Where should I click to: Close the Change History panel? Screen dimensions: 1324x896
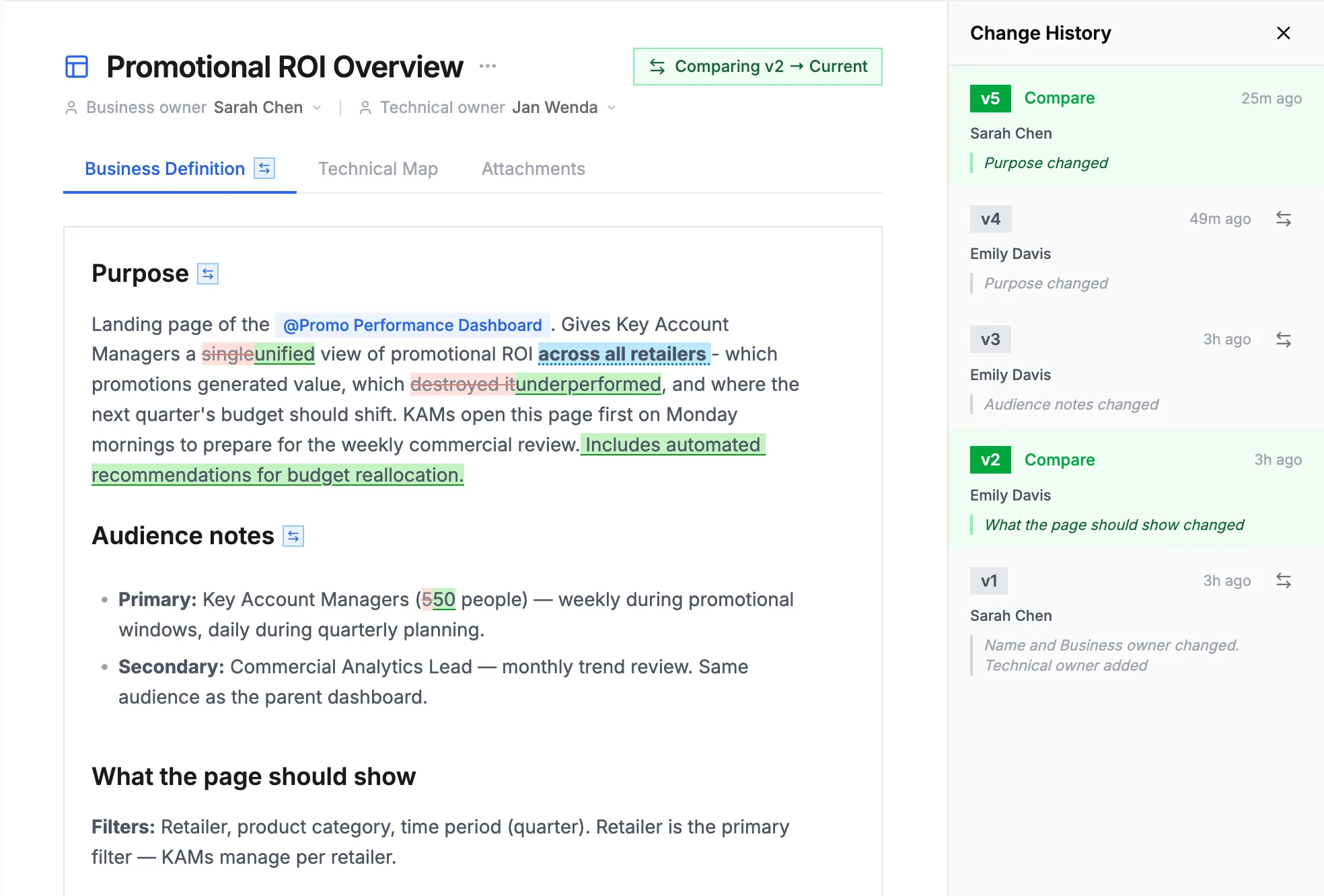coord(1284,33)
